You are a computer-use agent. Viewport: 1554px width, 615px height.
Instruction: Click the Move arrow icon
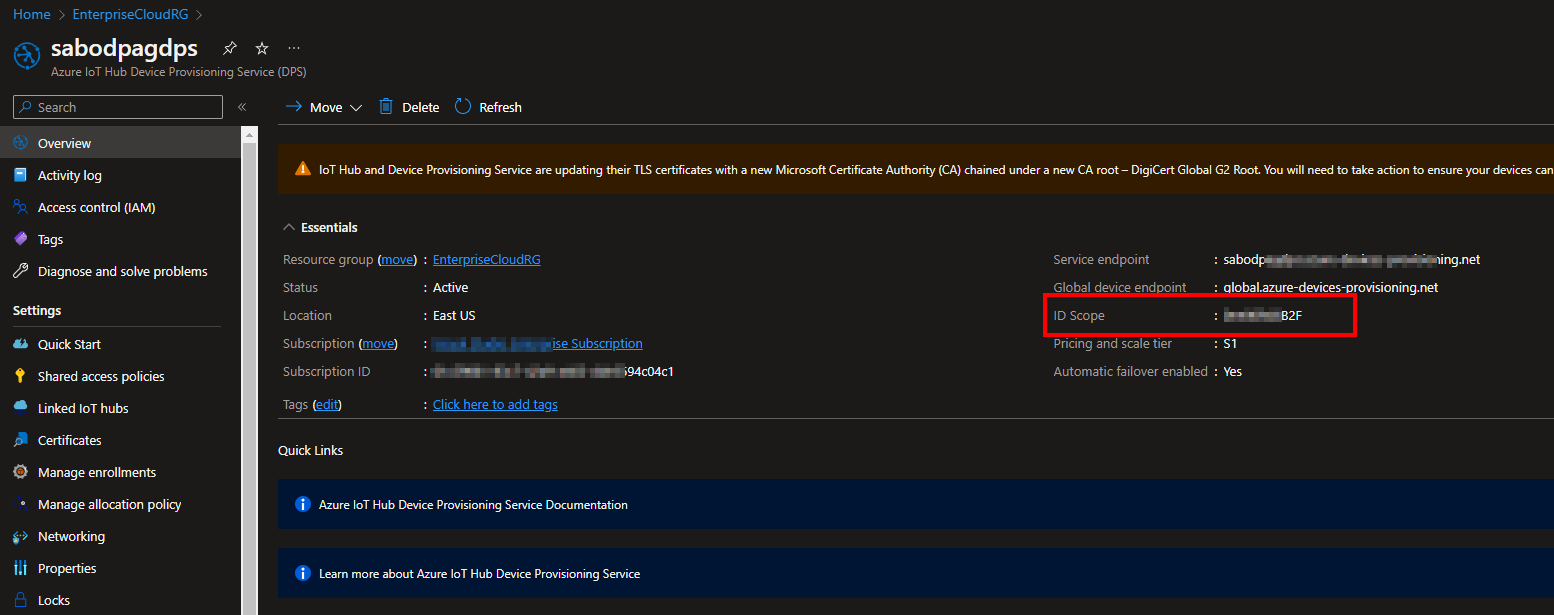point(294,106)
